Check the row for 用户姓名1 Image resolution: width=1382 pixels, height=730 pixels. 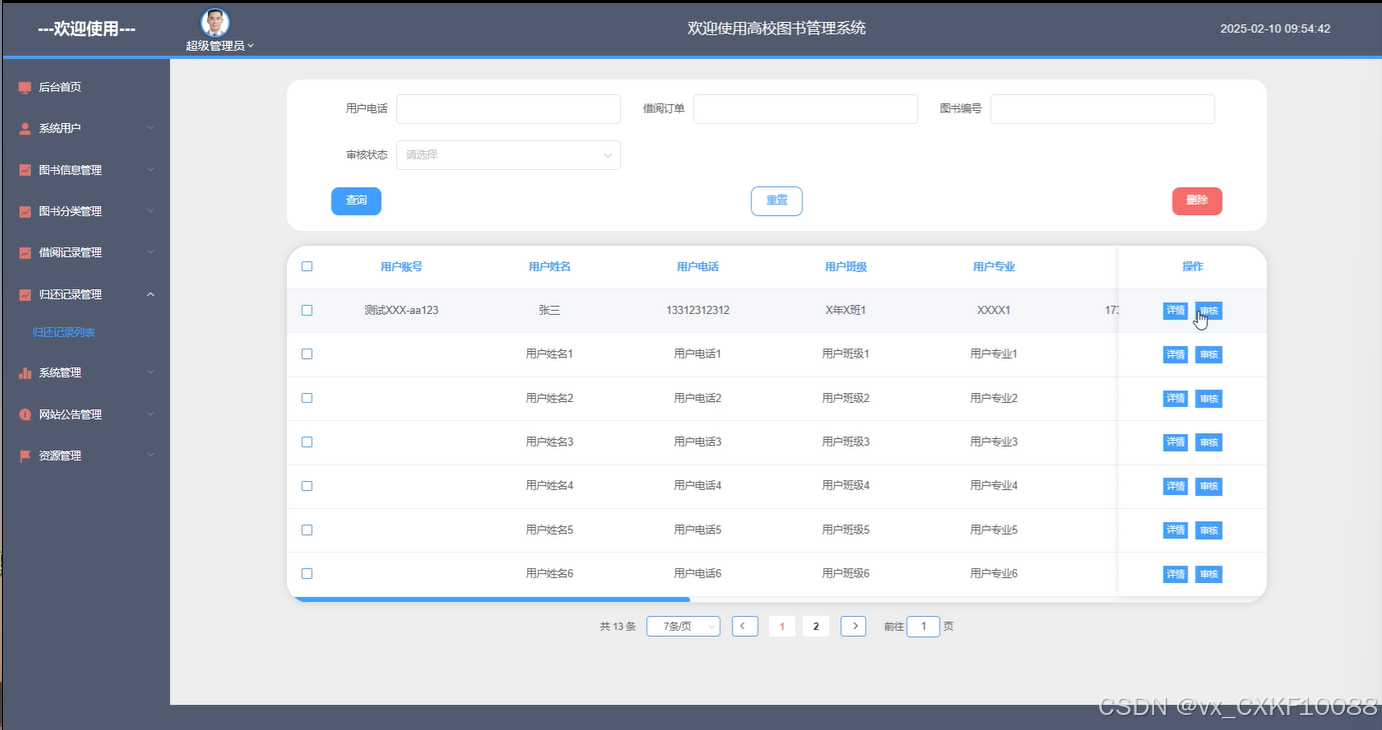click(307, 354)
